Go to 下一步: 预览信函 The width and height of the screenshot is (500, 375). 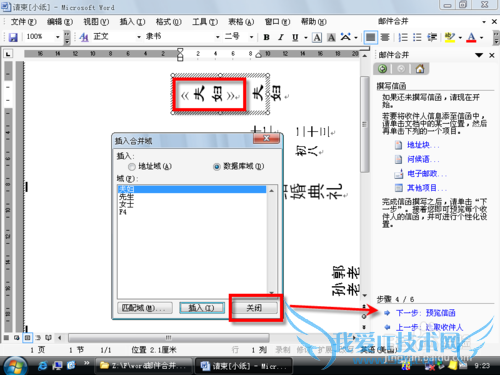pos(425,313)
